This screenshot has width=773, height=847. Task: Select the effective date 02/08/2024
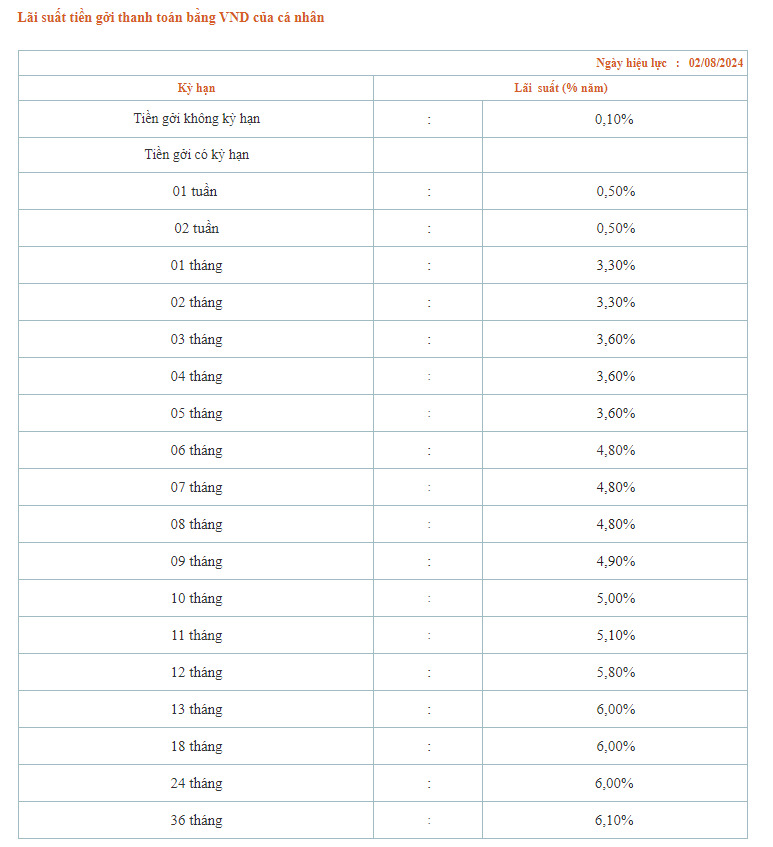coord(716,63)
